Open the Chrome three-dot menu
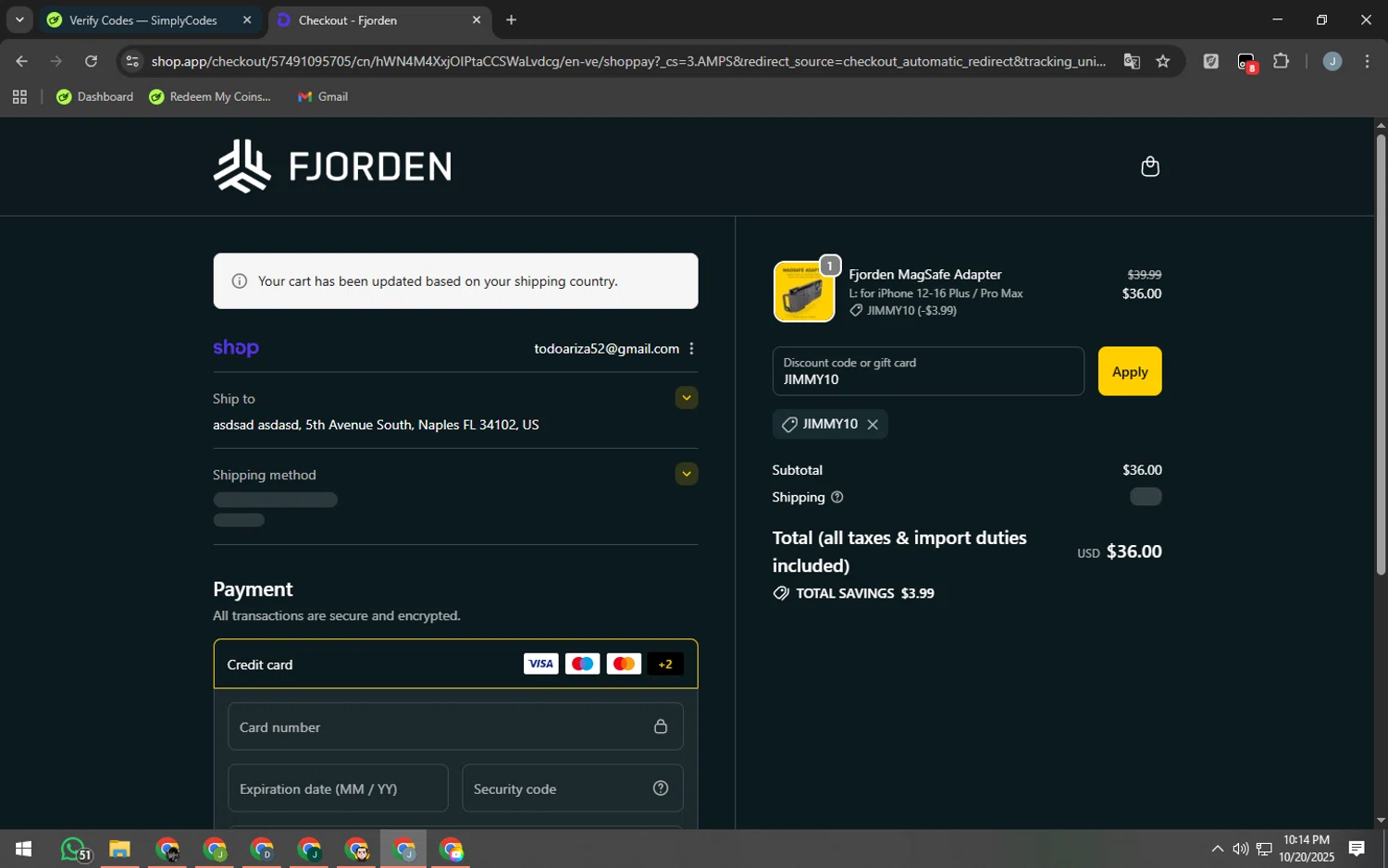Screen dimensions: 1388x868 tap(1368, 62)
